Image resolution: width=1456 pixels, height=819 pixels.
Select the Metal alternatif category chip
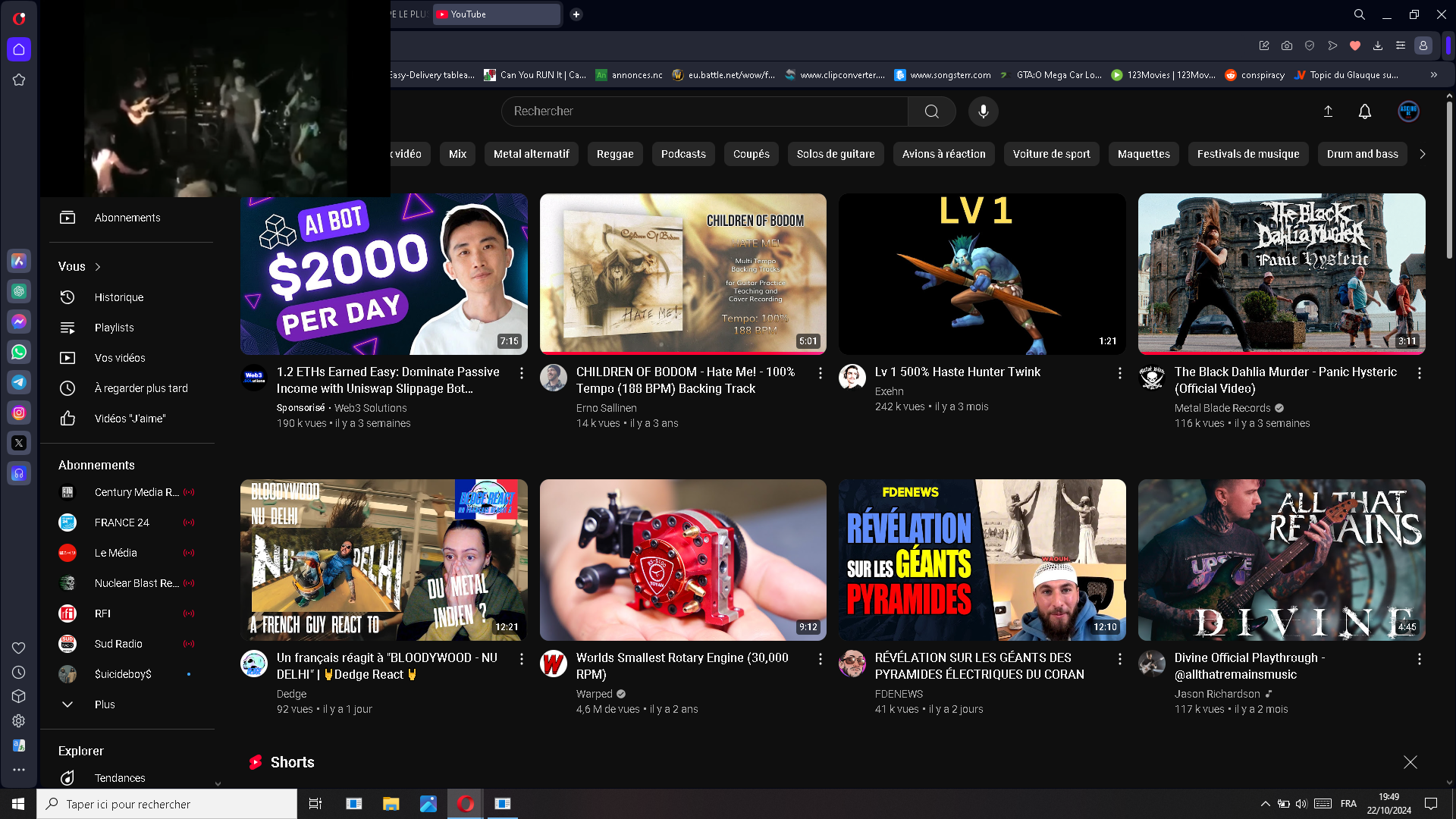[x=531, y=154]
